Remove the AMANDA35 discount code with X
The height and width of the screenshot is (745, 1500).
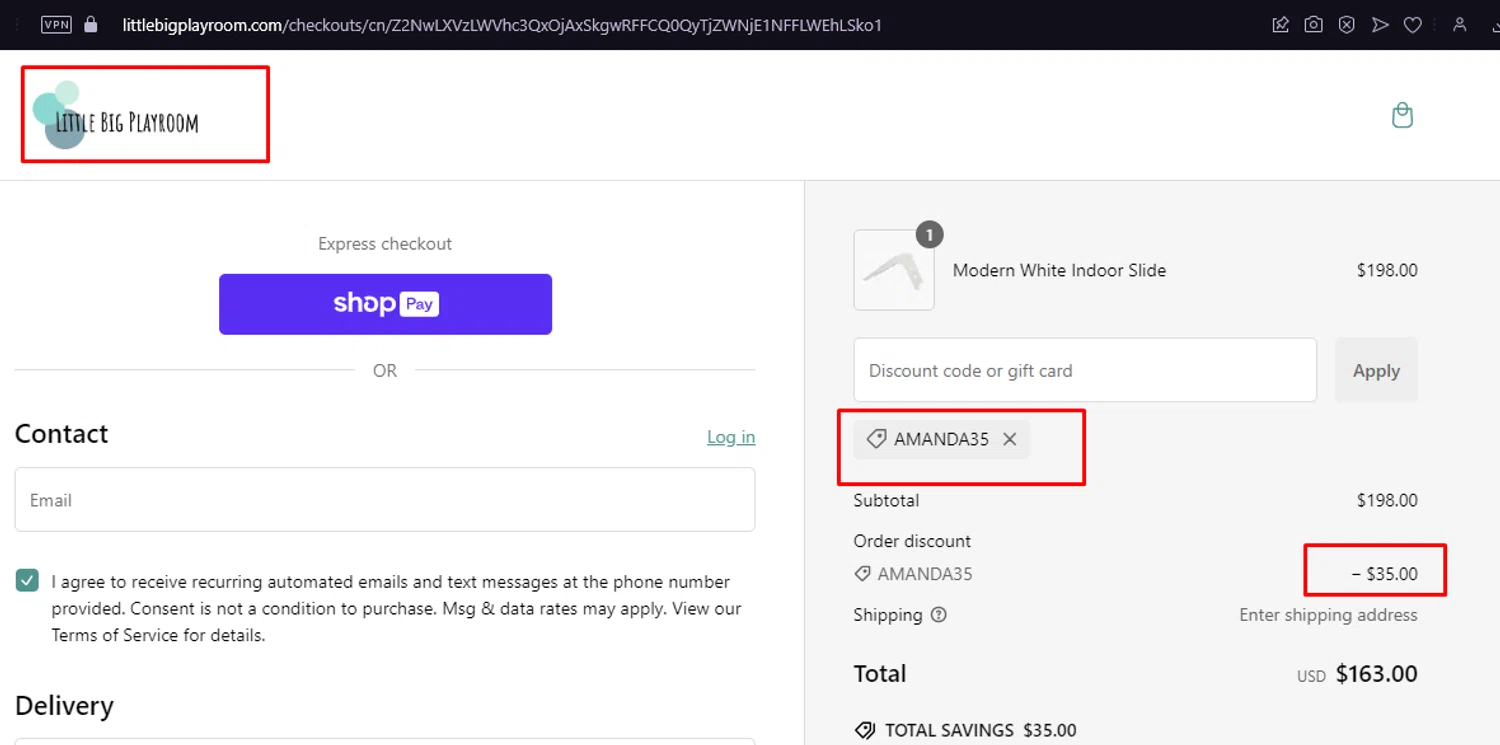(x=1010, y=439)
